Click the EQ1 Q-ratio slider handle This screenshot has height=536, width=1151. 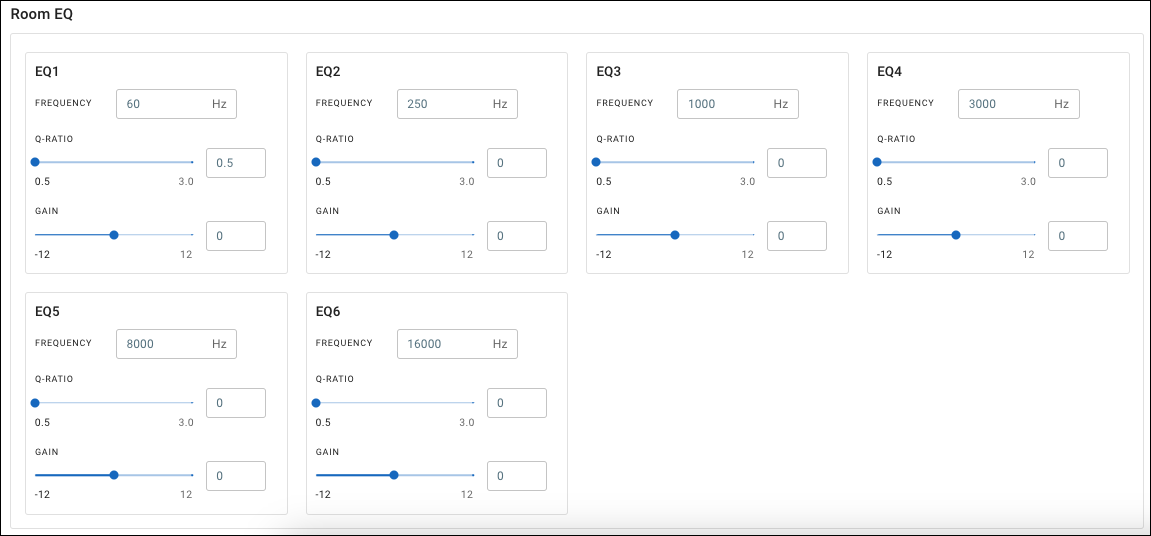click(x=35, y=162)
